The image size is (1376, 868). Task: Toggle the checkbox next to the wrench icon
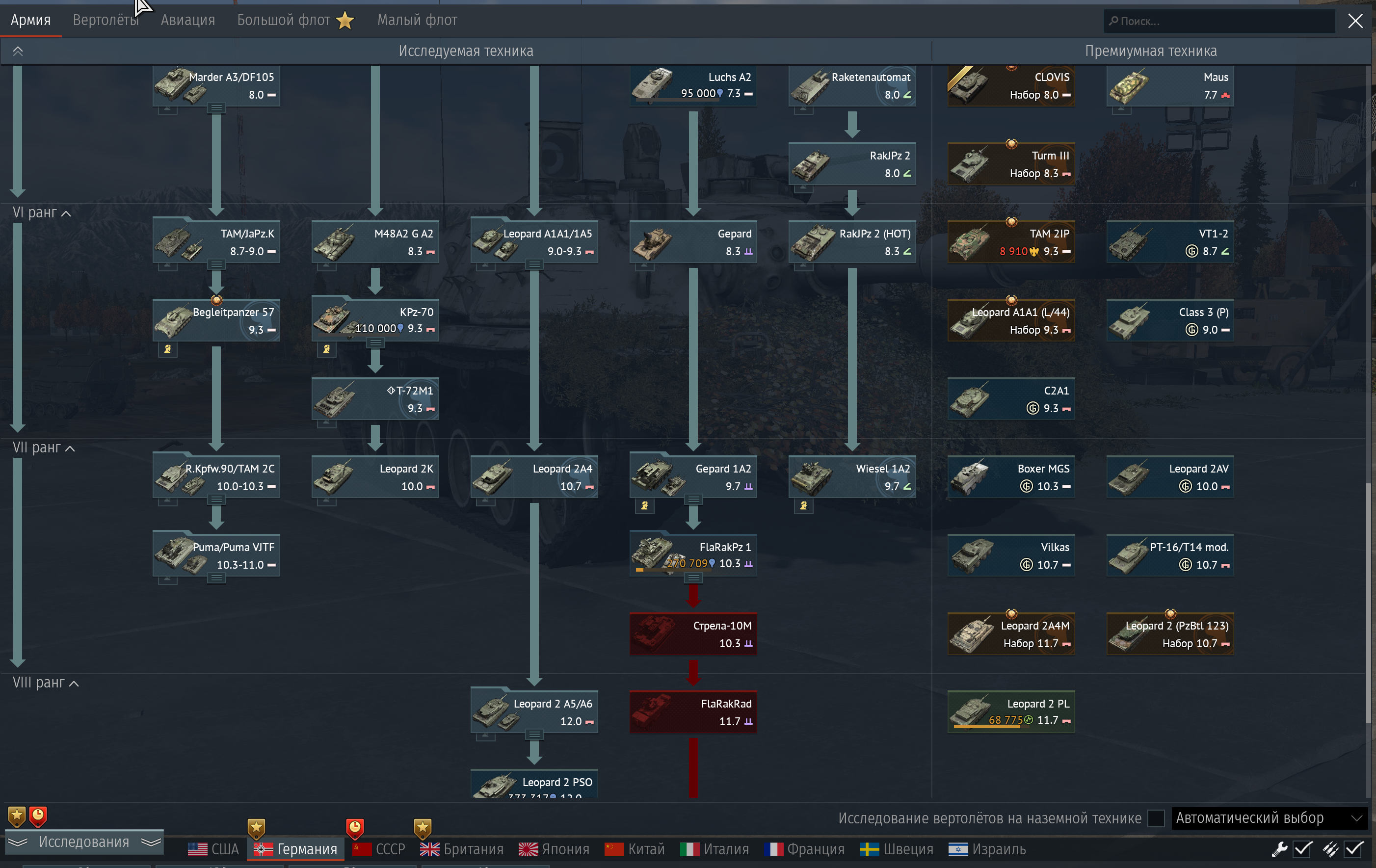click(1302, 849)
